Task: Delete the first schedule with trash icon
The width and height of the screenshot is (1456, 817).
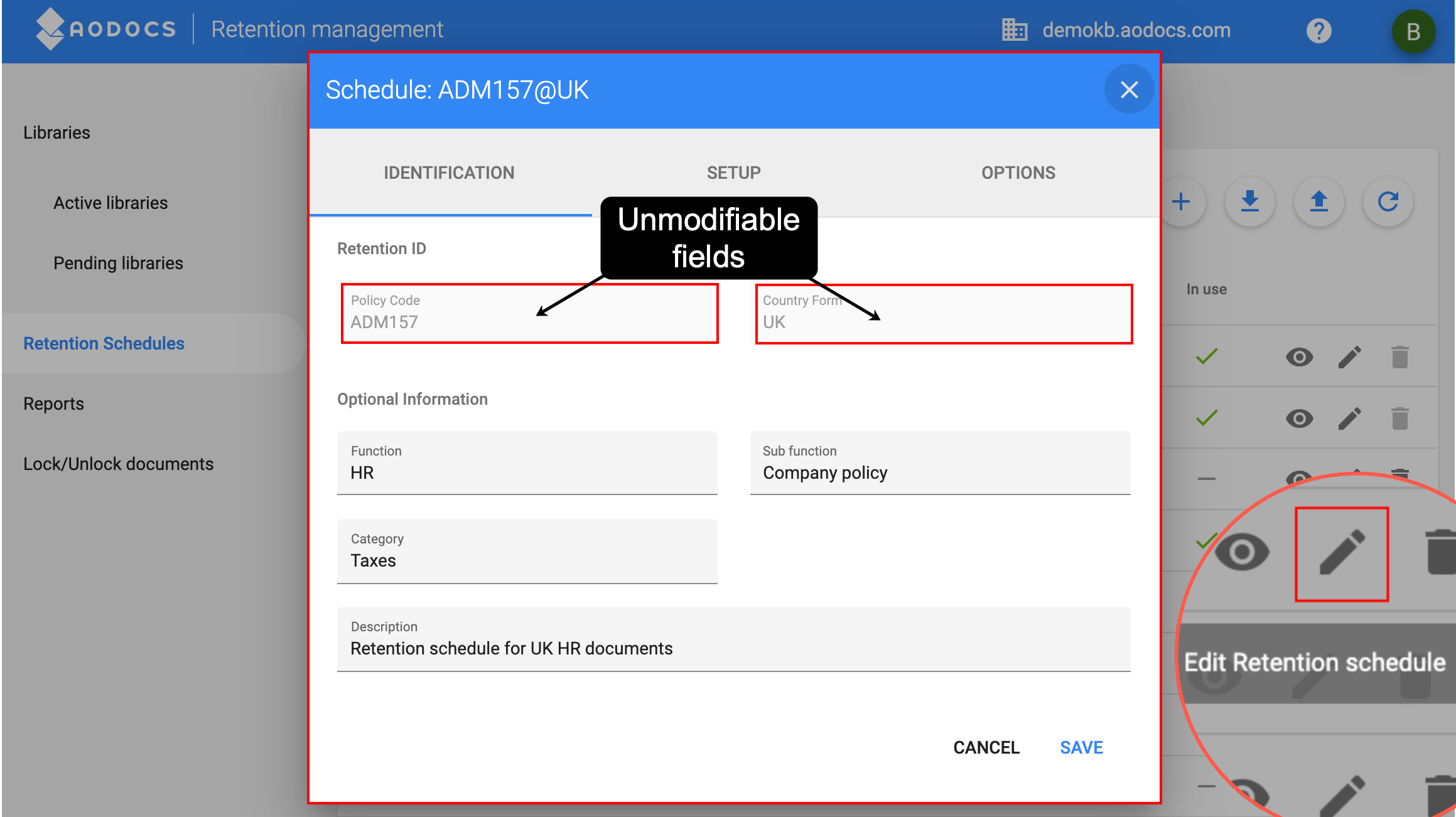Action: point(1400,357)
